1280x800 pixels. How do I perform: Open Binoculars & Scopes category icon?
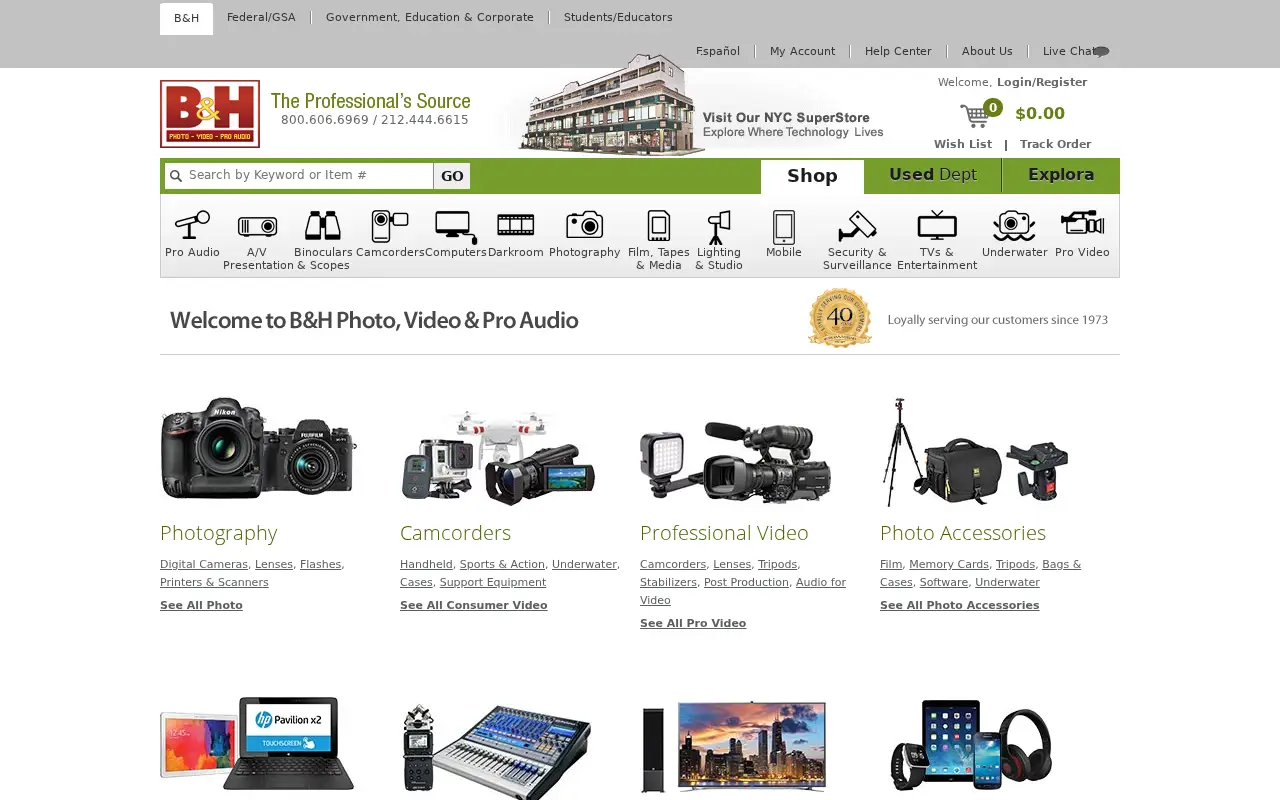pos(323,226)
